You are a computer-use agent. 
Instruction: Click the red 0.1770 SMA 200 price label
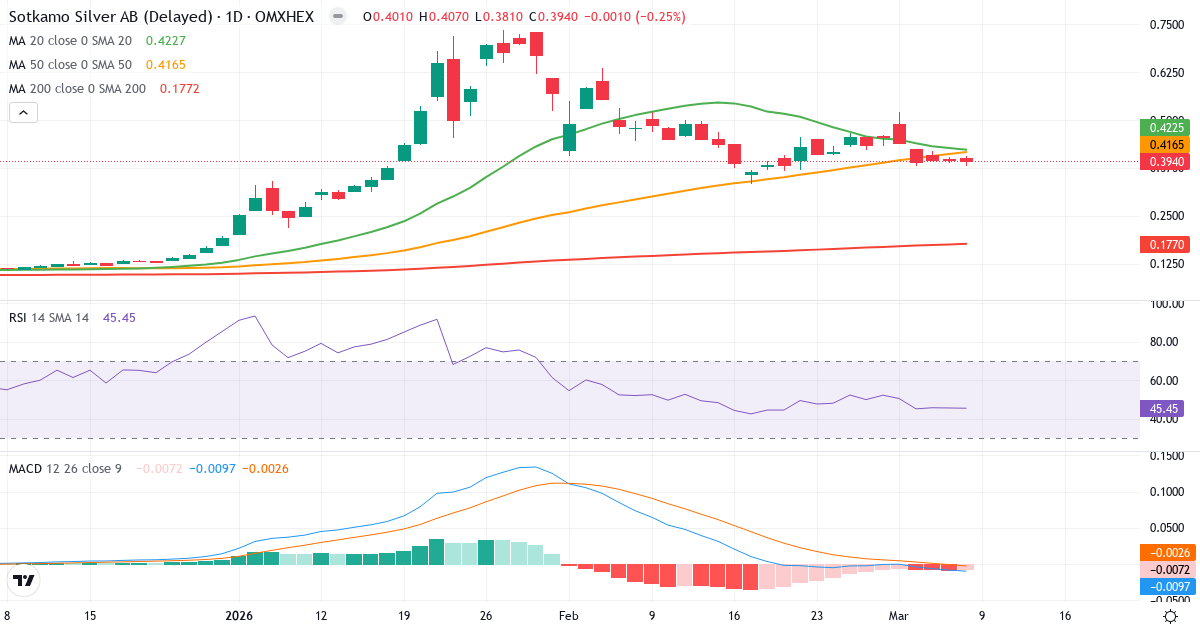pos(1163,244)
